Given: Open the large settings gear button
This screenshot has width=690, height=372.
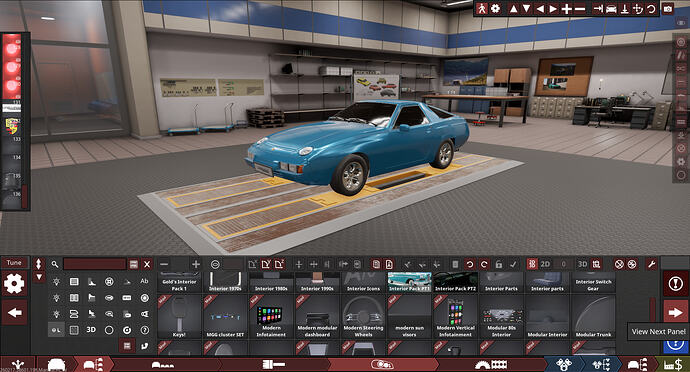Looking at the screenshot, I should (x=14, y=284).
